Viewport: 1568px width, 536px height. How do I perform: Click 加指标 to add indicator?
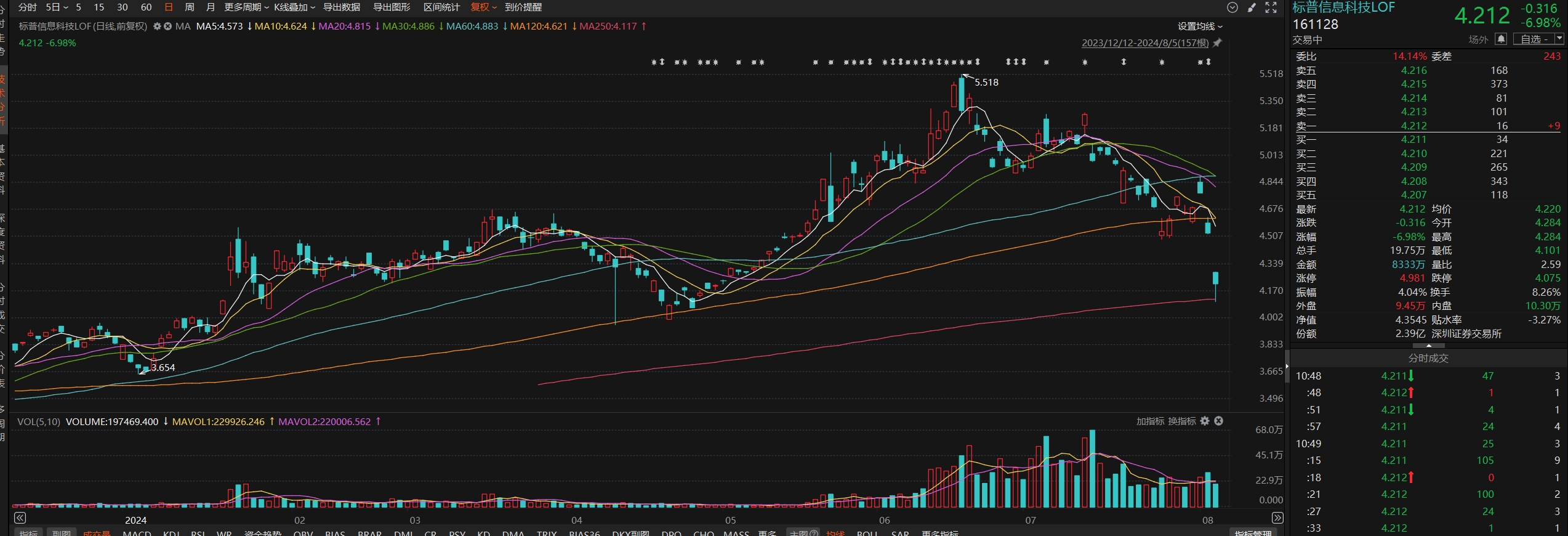(1150, 421)
